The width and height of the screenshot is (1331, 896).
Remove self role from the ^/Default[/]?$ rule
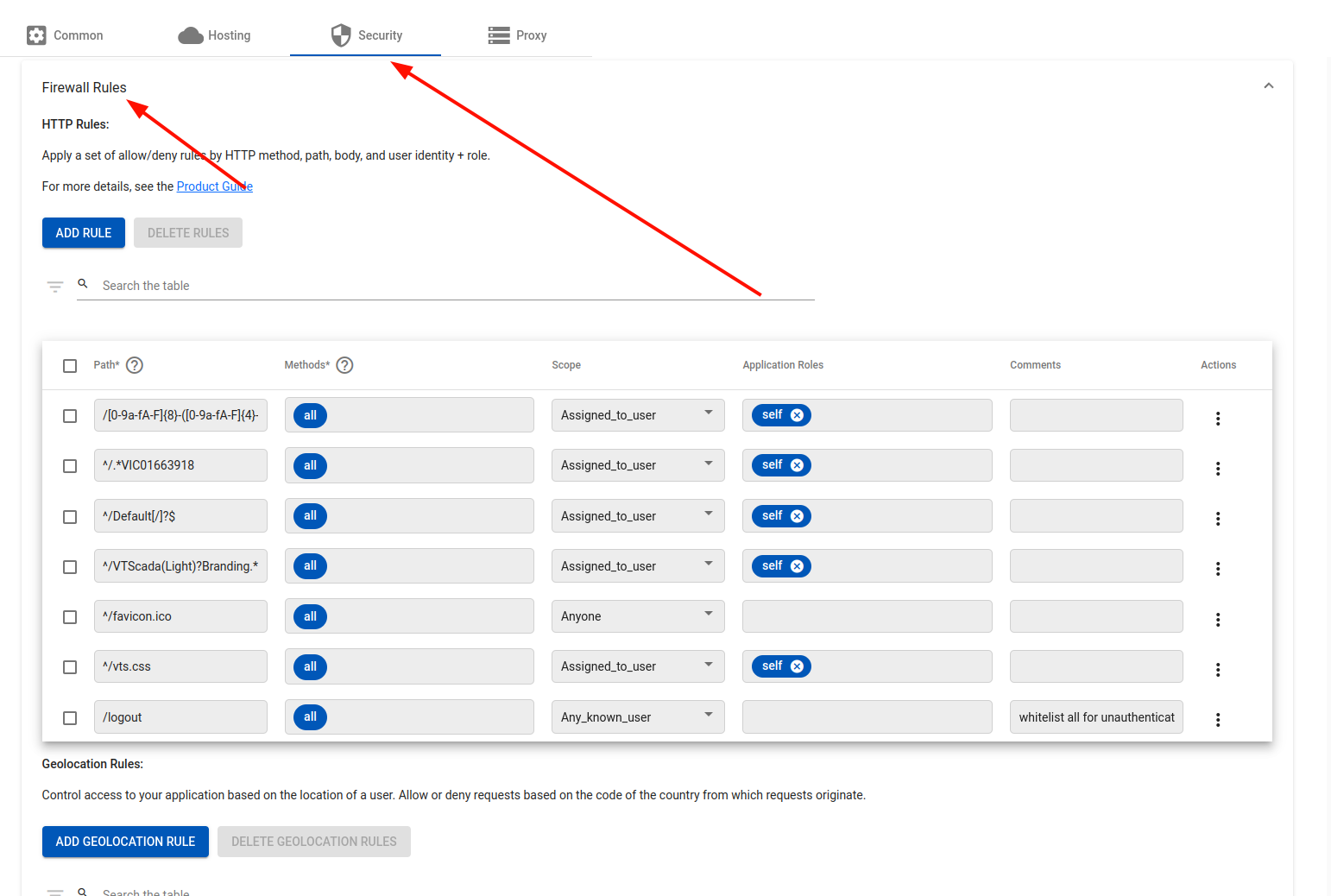(x=797, y=516)
